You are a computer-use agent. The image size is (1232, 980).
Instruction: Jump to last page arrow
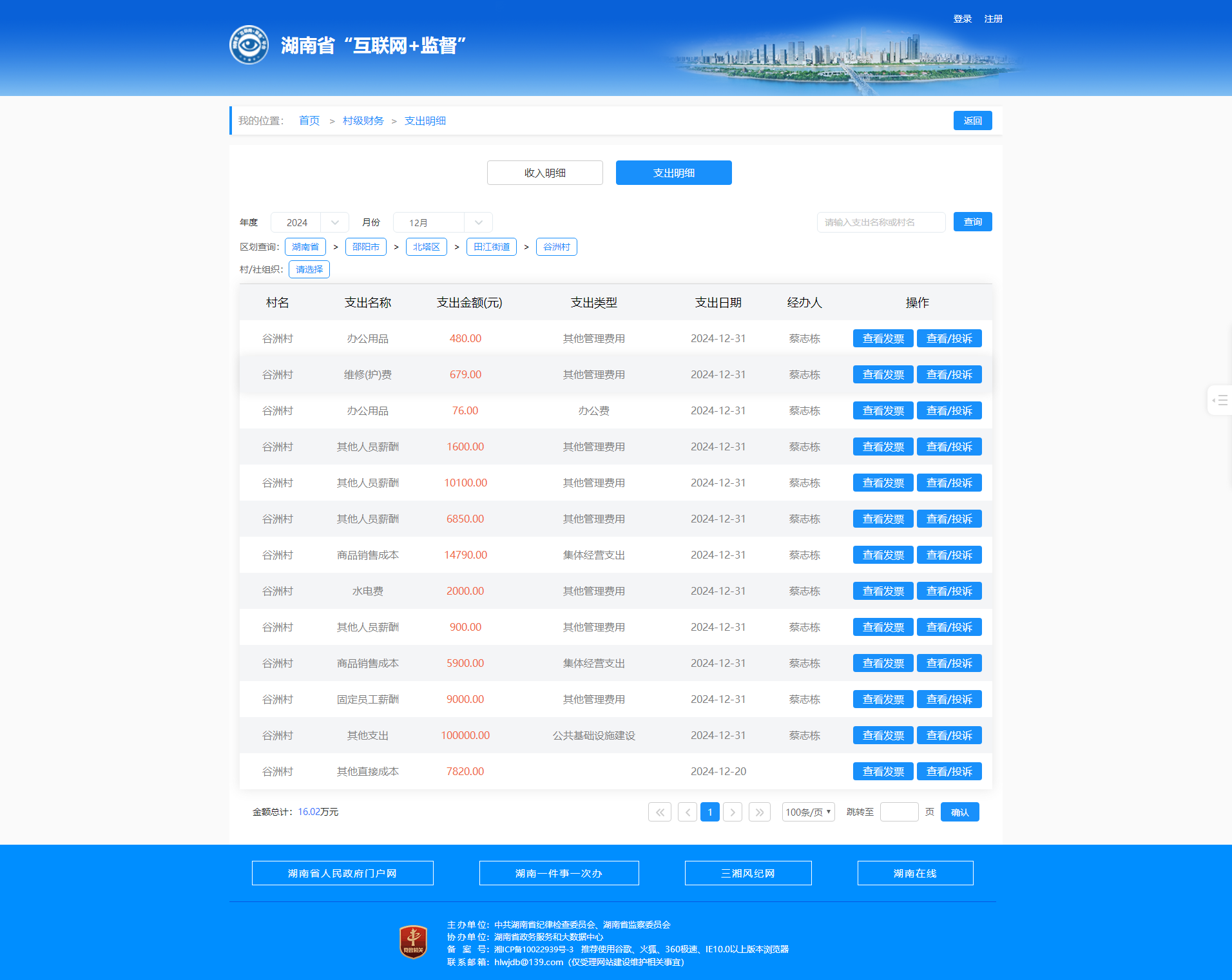(x=760, y=812)
